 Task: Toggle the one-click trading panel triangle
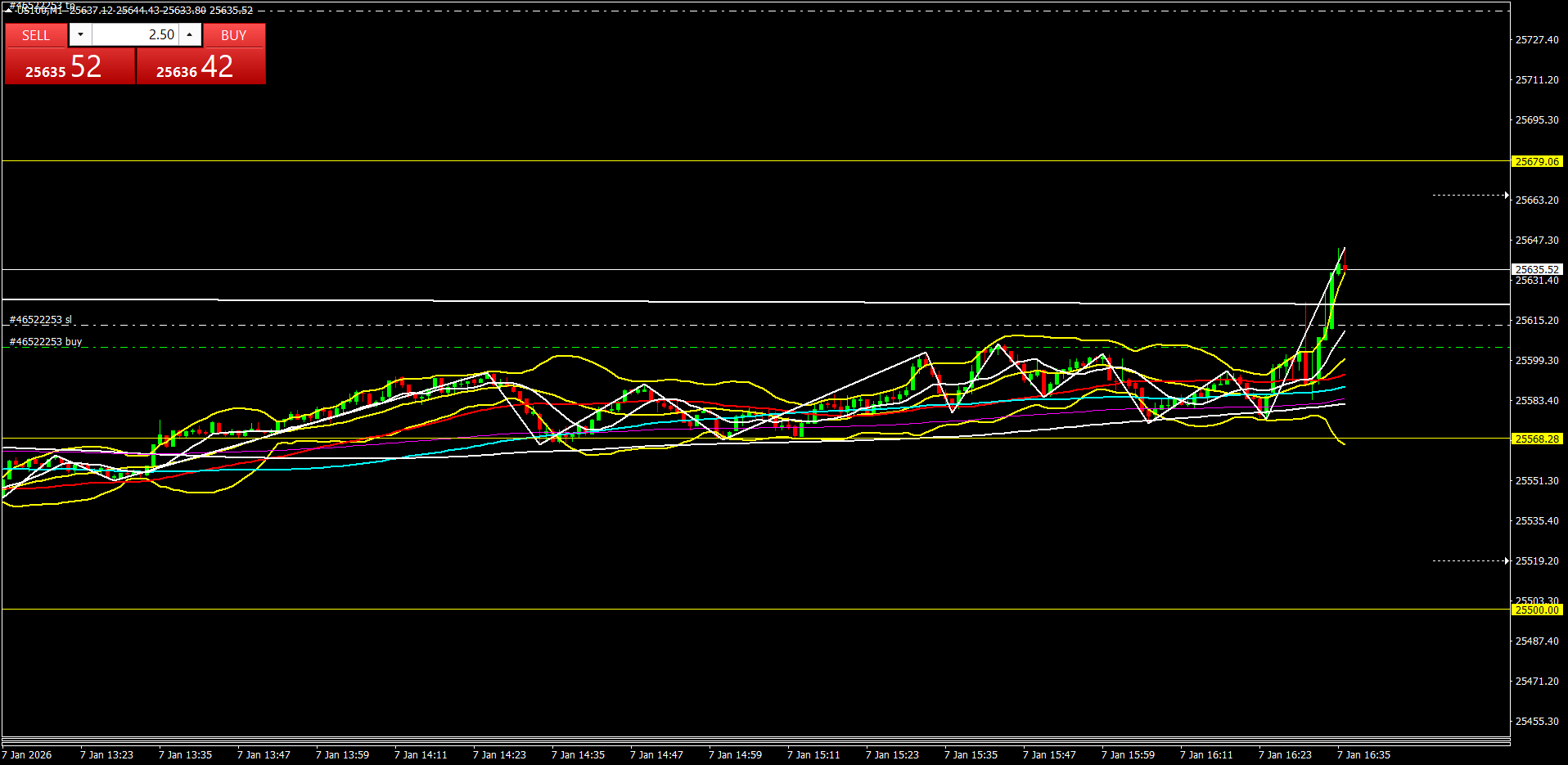(x=8, y=10)
